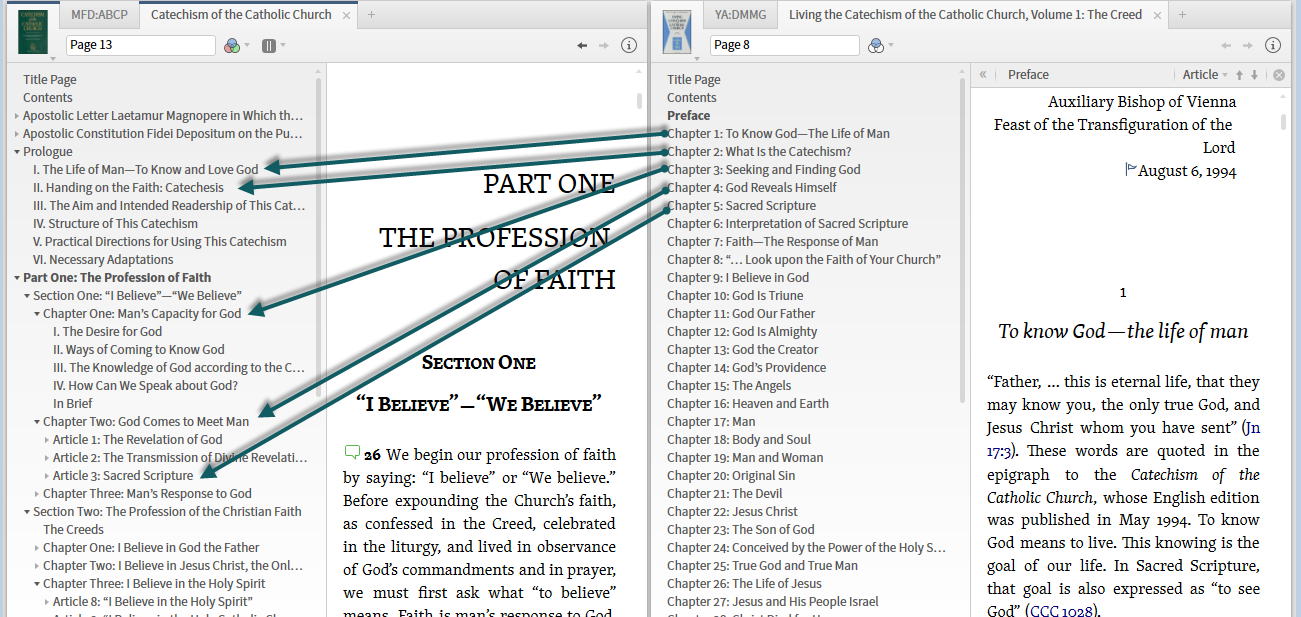Collapse Section Two: Profession of Christian Faith

27,512
